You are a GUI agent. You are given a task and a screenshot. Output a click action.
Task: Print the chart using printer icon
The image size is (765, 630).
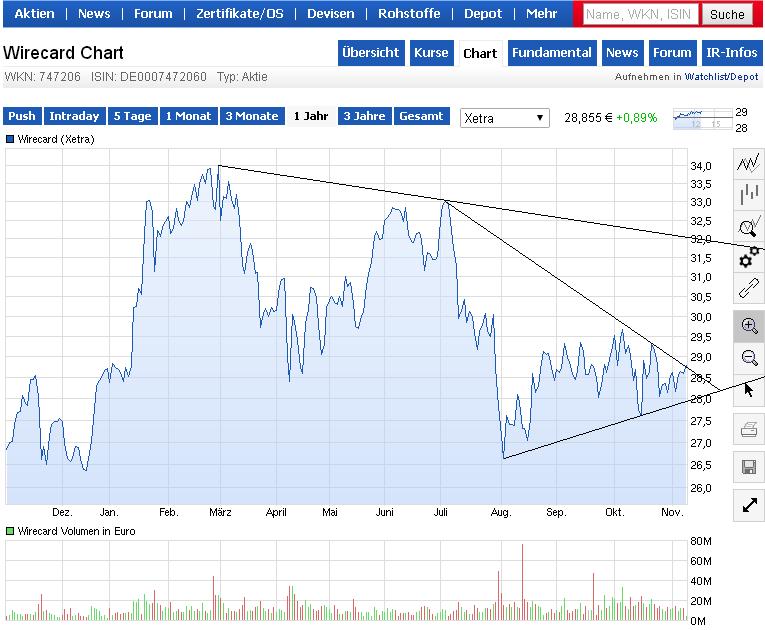pos(748,430)
